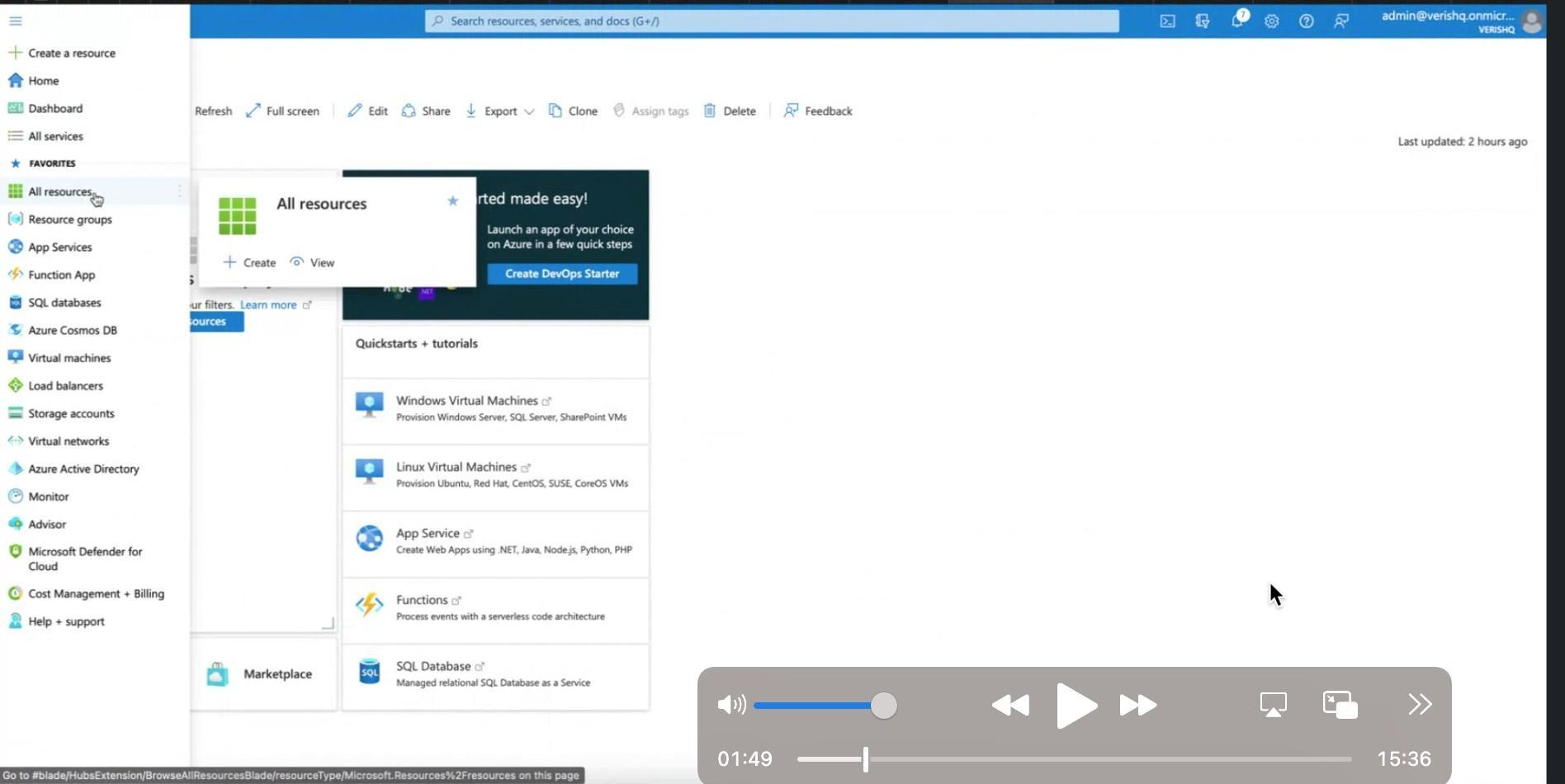Click the search resources input field

772,21
